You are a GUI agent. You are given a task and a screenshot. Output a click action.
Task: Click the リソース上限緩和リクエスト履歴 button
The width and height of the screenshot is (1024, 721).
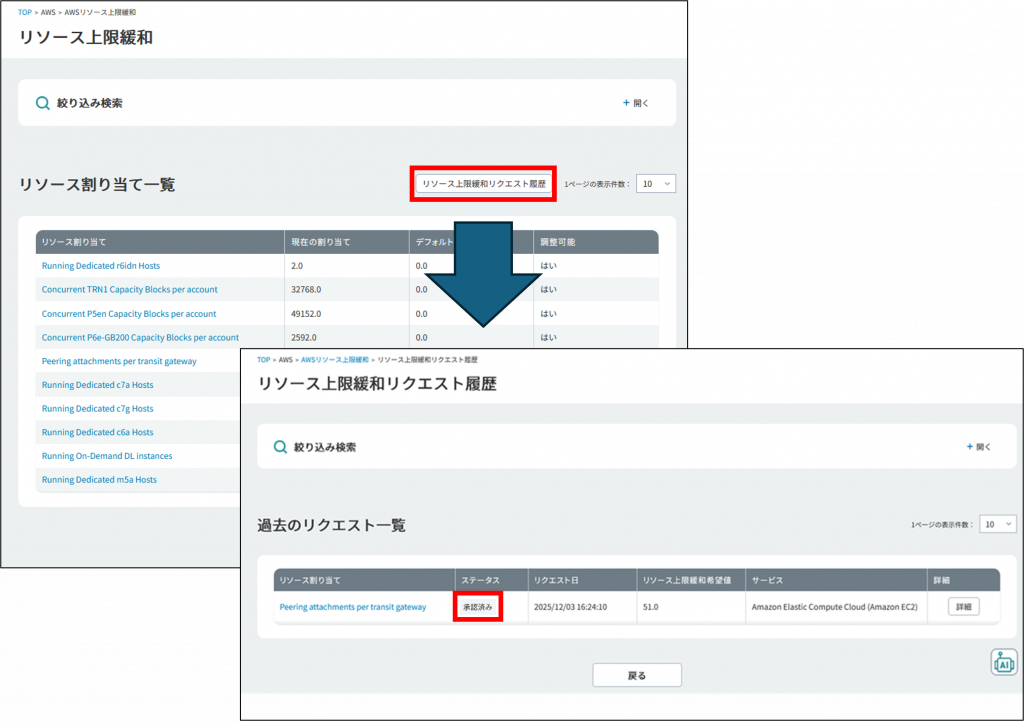coord(484,184)
